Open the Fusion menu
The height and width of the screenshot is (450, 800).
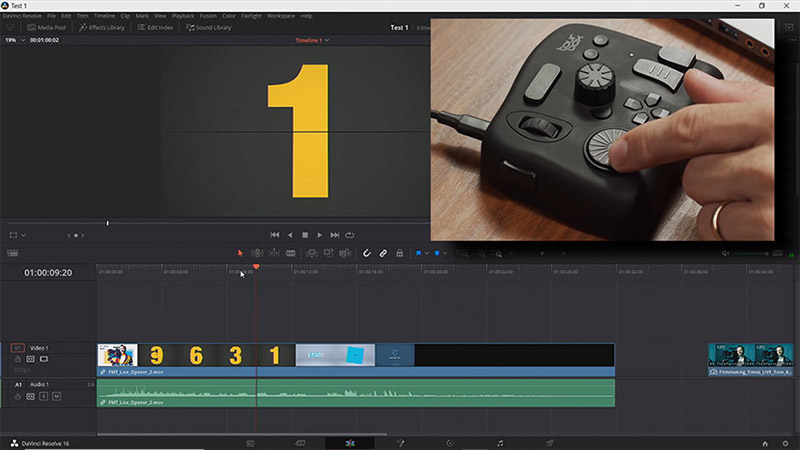[208, 16]
